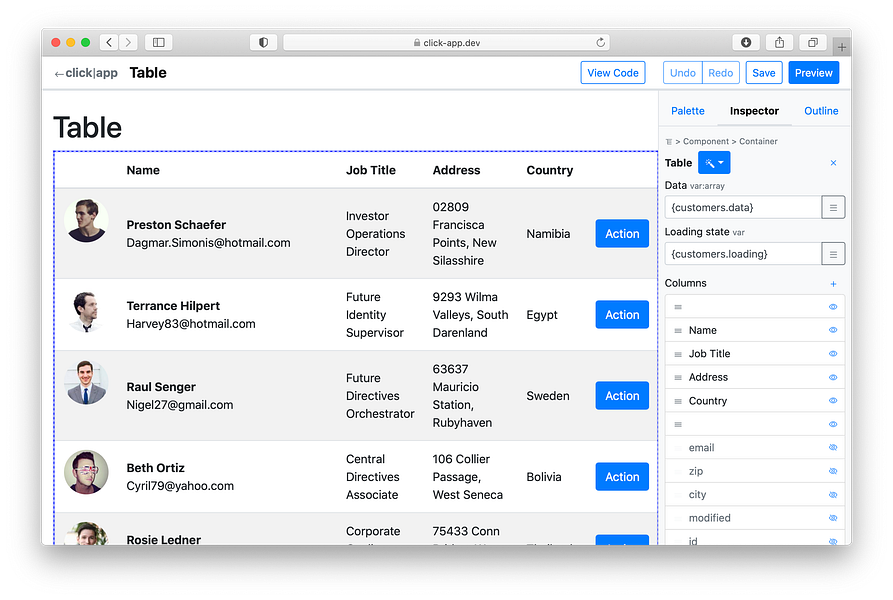This screenshot has height=600, width=893.
Task: Hide the Name column via eye icon
Action: pos(833,330)
